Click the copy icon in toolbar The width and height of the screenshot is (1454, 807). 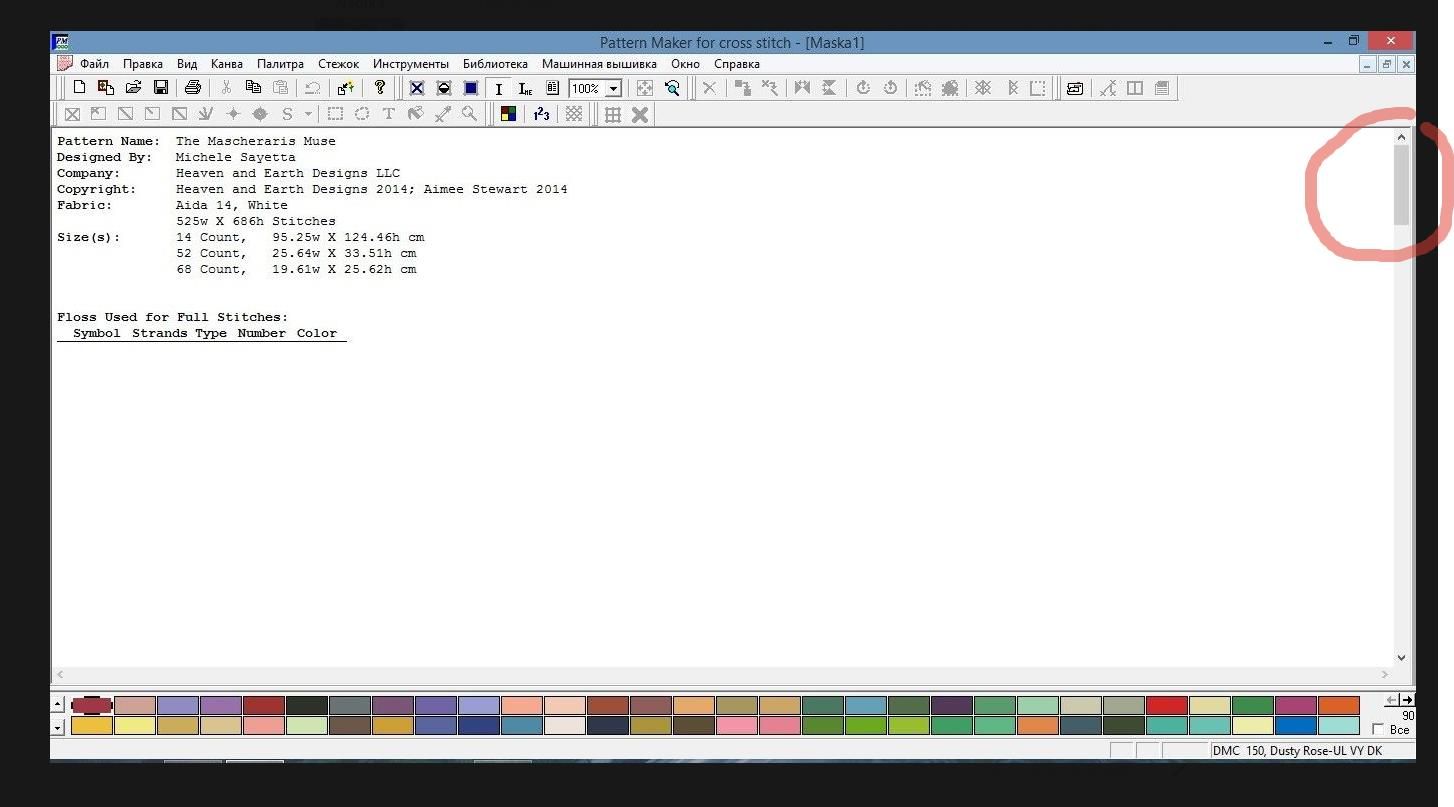tap(253, 88)
